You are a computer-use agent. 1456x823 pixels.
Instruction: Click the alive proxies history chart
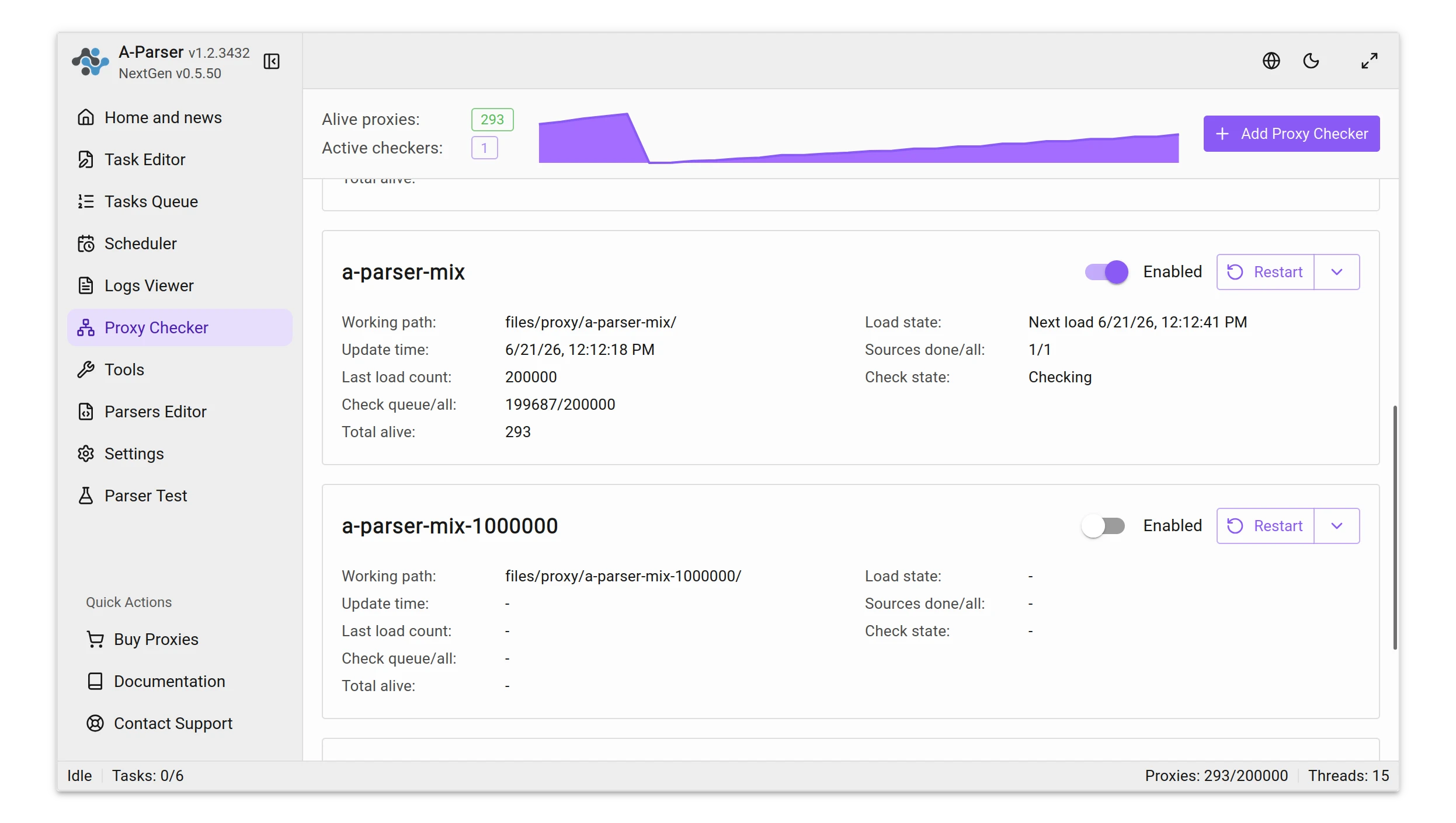coord(859,138)
